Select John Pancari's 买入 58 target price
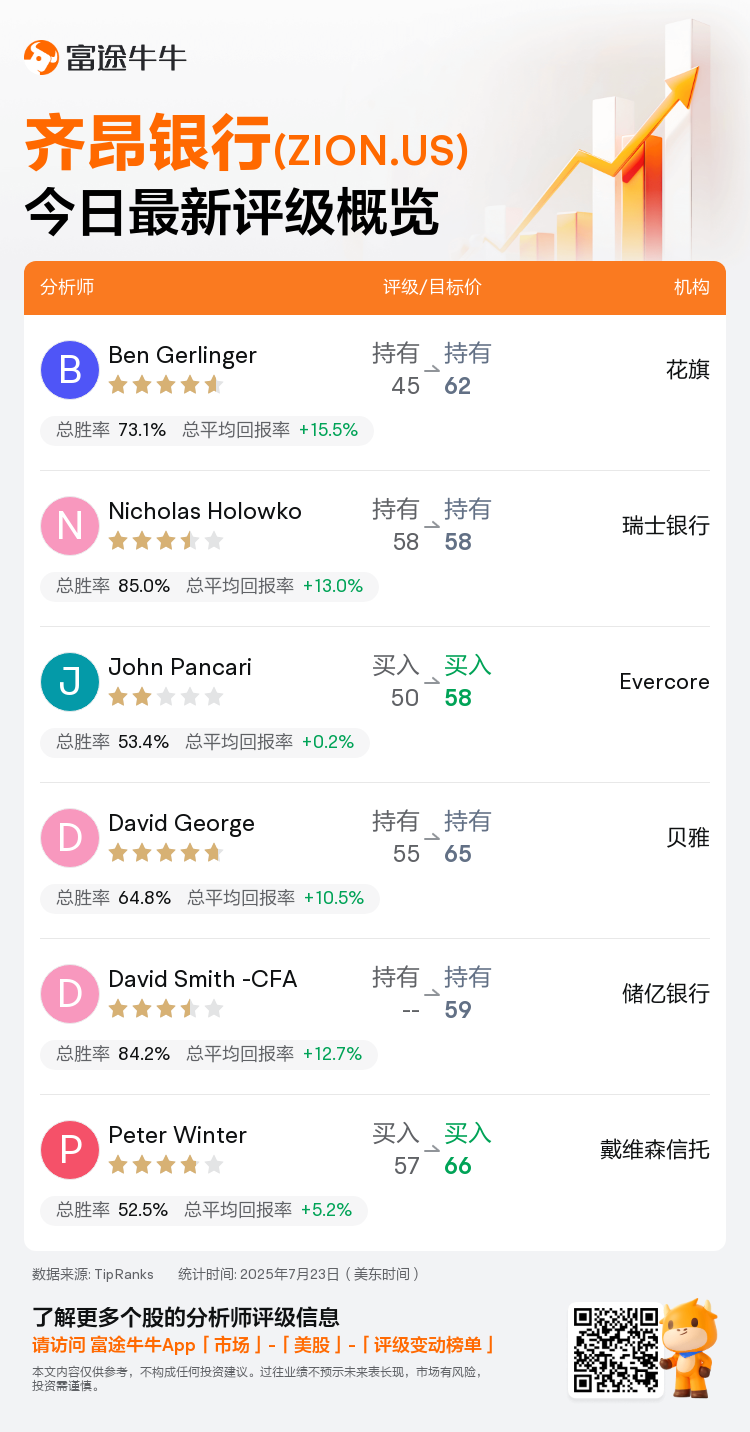The height and width of the screenshot is (1432, 750). coord(467,682)
